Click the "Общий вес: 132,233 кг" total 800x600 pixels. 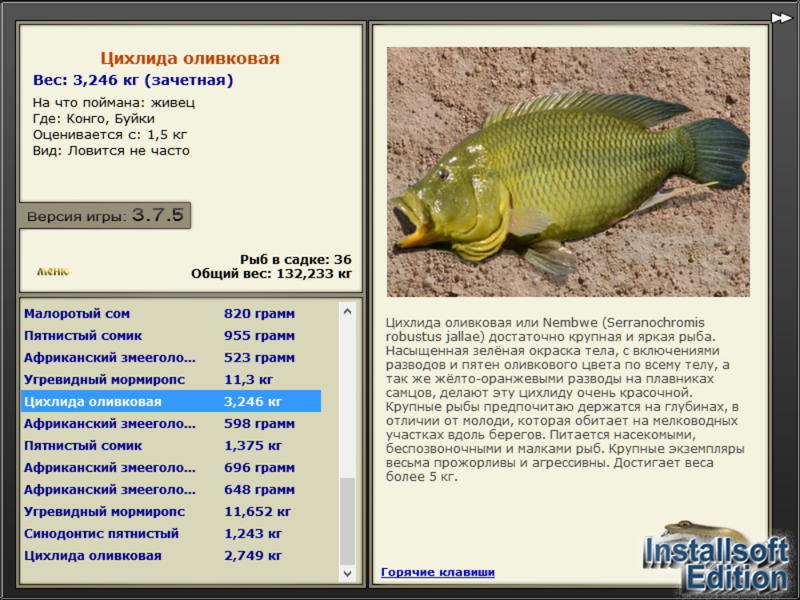271,273
